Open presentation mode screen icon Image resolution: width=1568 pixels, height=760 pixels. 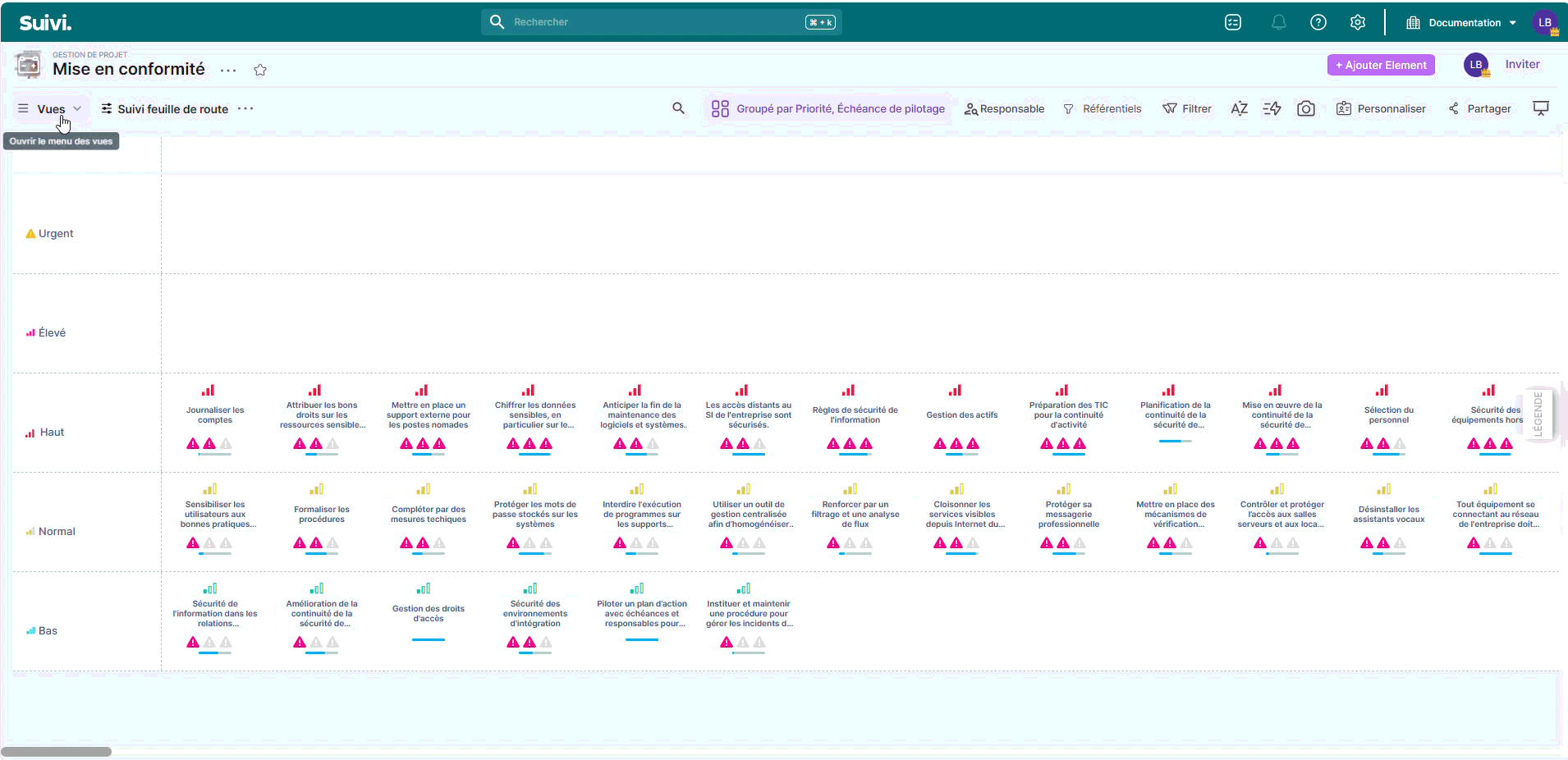tap(1540, 109)
